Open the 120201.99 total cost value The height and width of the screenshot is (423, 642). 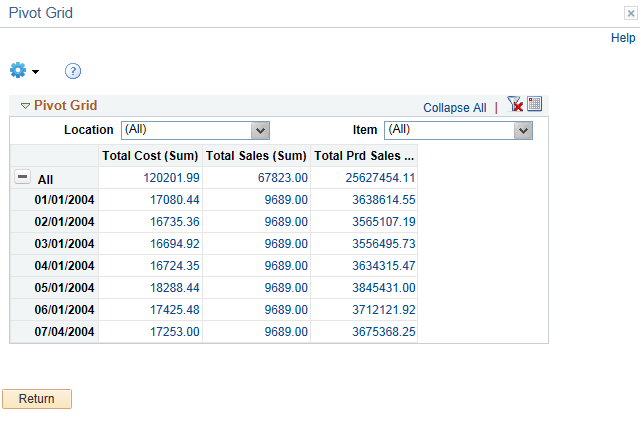(x=172, y=178)
